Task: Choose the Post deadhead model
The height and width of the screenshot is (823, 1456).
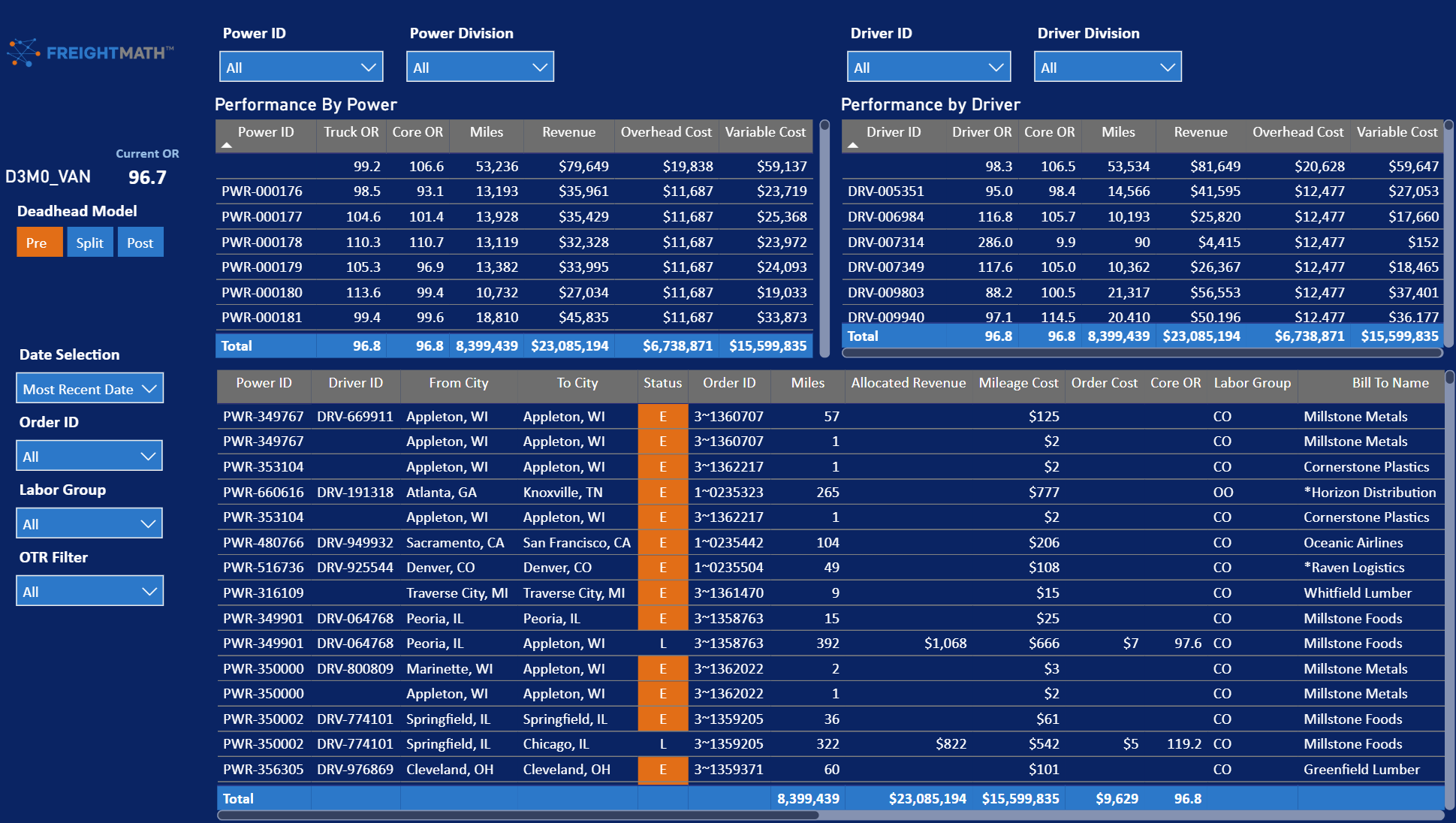Action: 140,243
